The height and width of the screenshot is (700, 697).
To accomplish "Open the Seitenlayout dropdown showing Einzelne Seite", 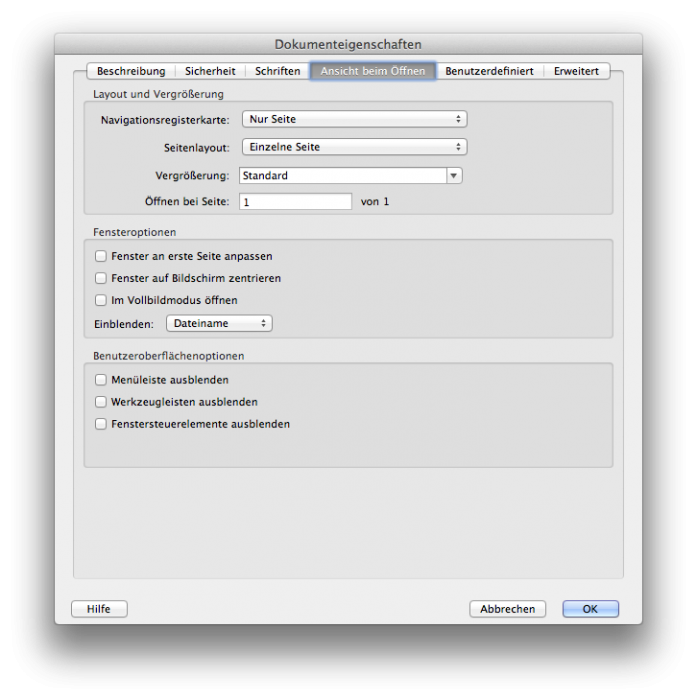I will pos(355,147).
